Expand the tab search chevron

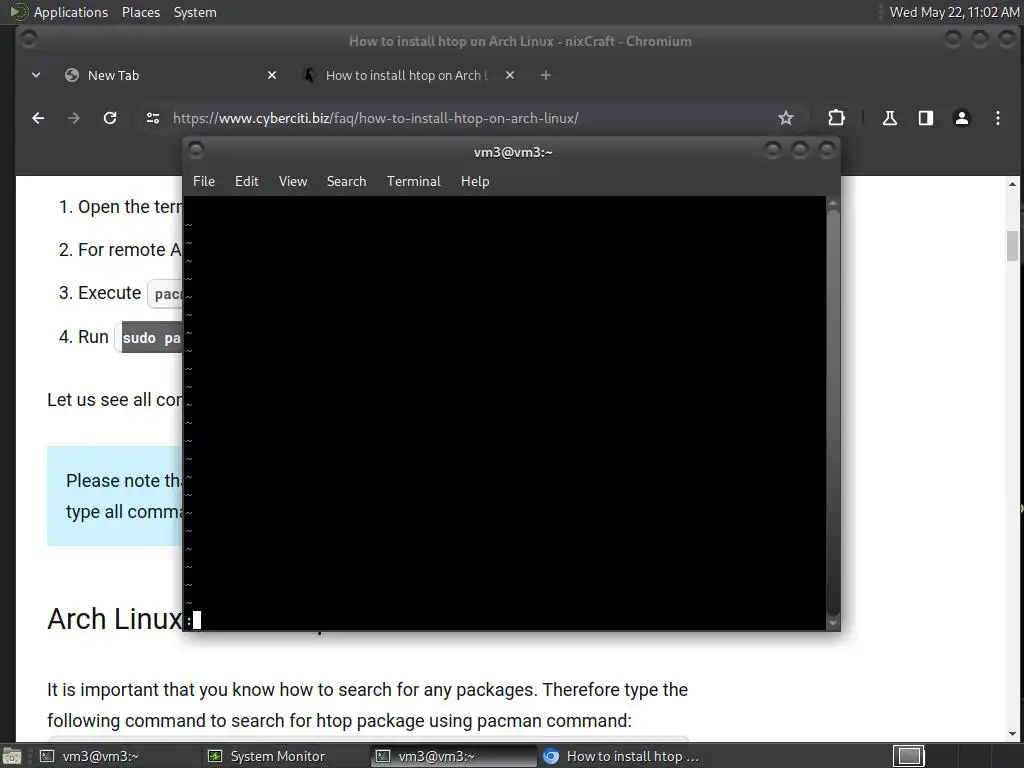click(36, 75)
